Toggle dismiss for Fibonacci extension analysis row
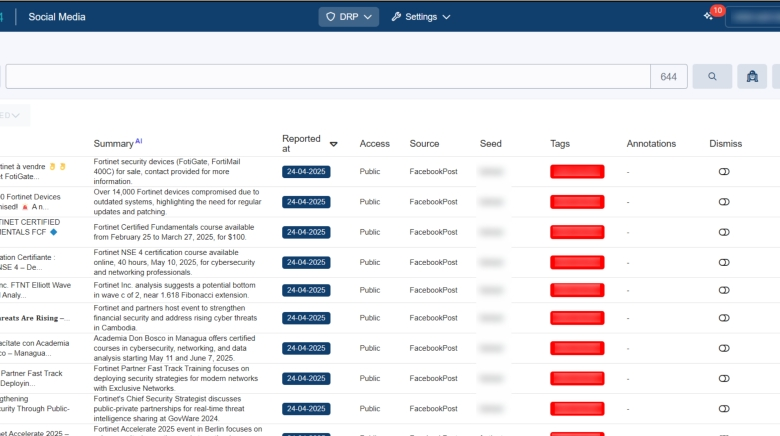This screenshot has height=436, width=780. click(x=724, y=290)
